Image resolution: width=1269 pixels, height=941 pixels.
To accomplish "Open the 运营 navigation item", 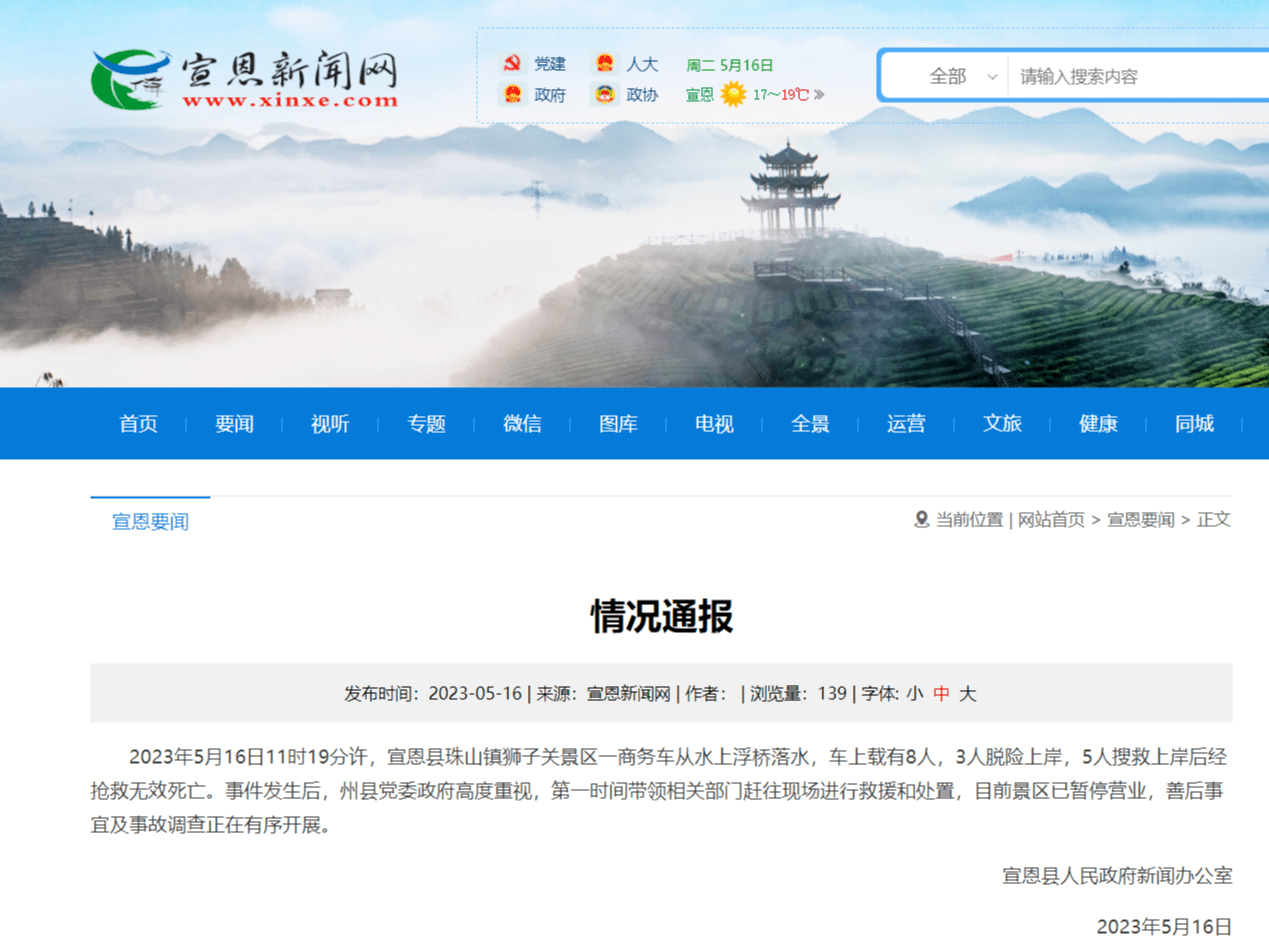I will [906, 424].
